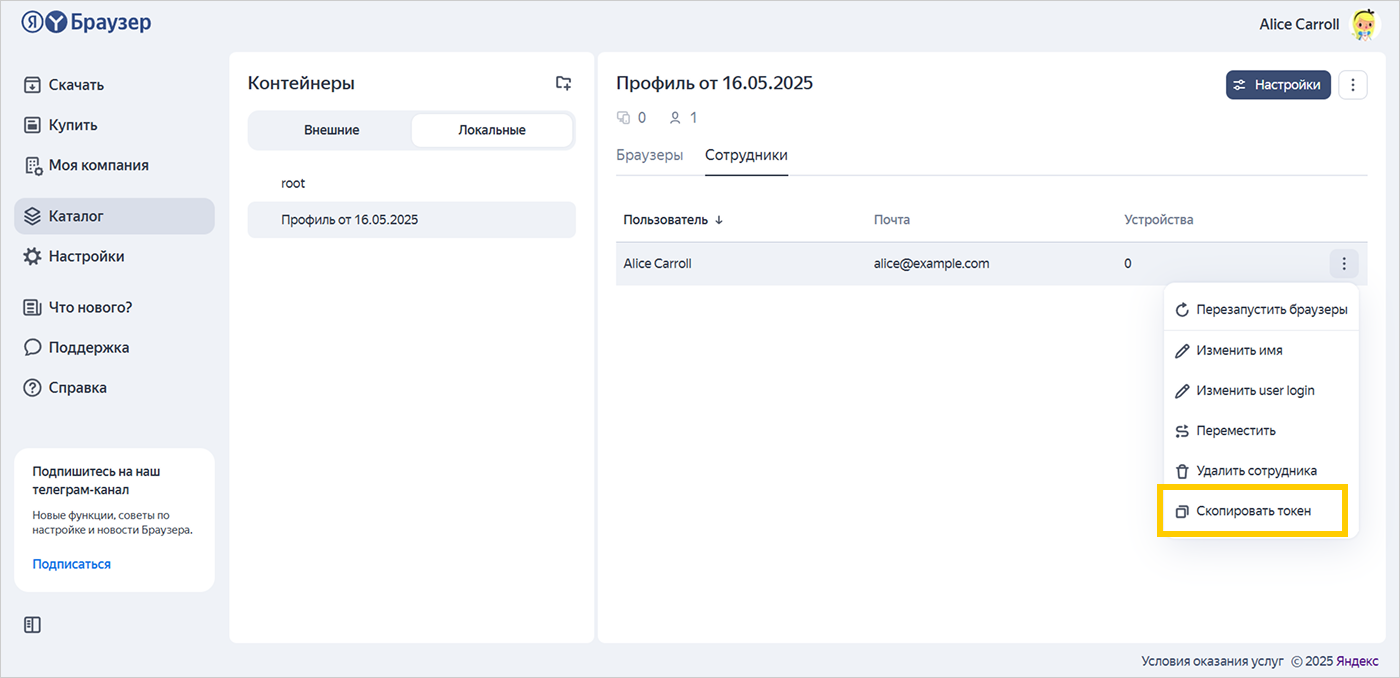Click the Alice Carroll user cell

tap(657, 264)
